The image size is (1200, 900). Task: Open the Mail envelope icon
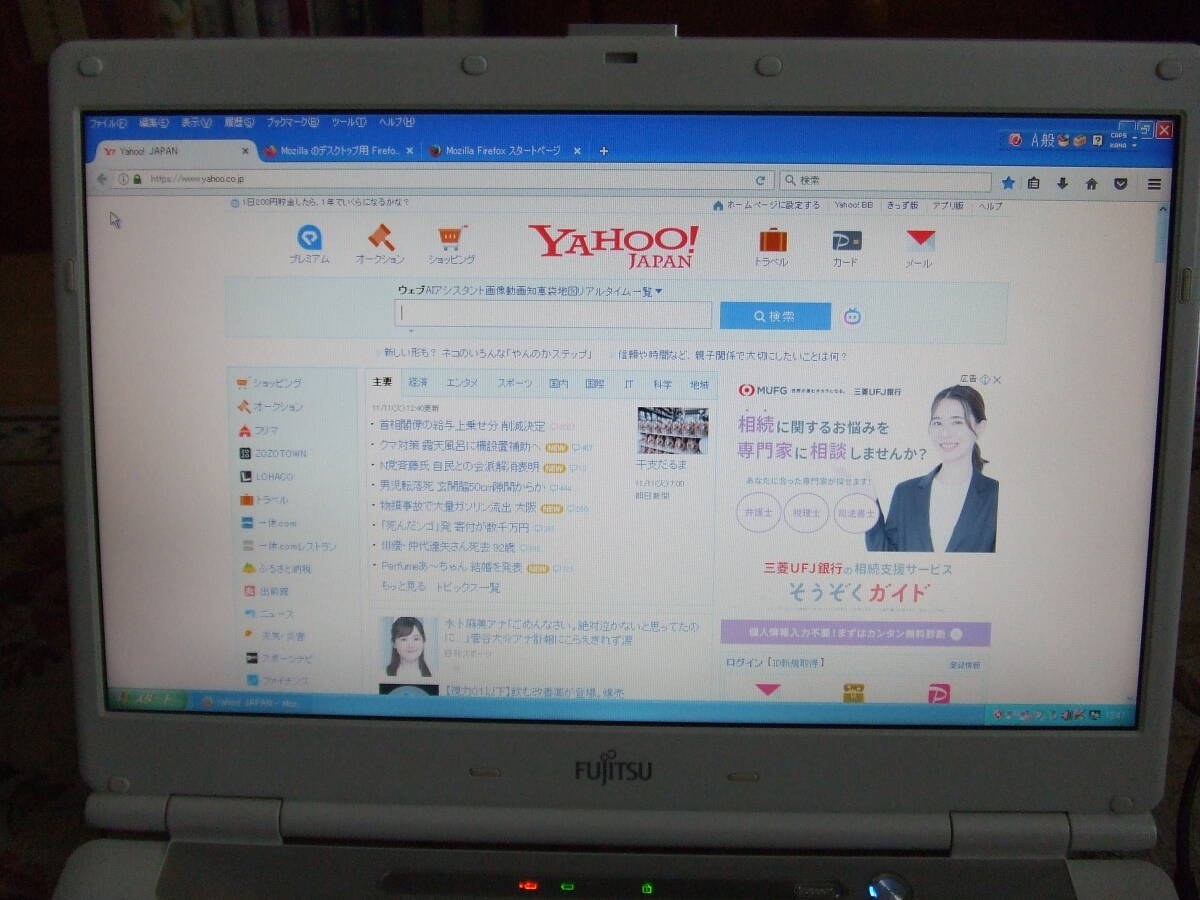[920, 241]
